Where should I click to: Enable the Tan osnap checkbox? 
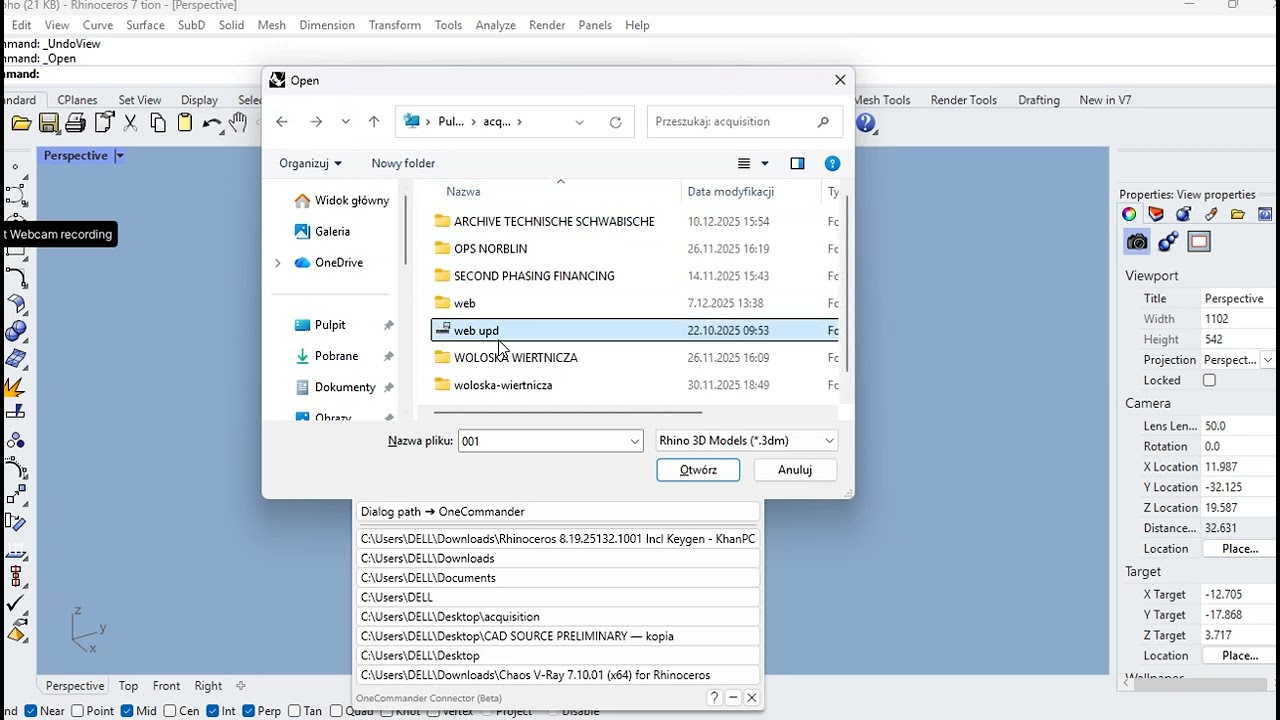(294, 711)
